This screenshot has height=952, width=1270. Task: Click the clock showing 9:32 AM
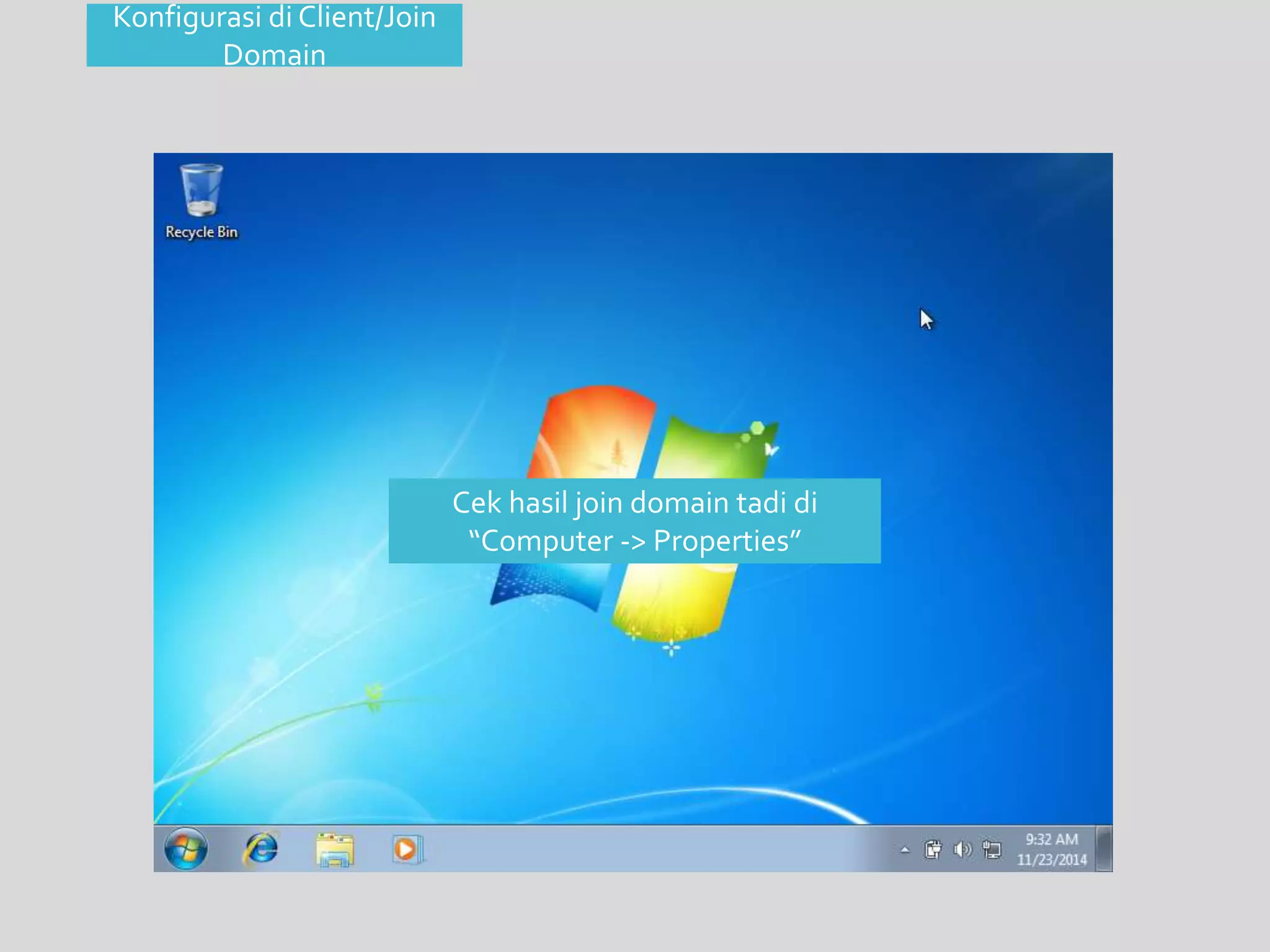coord(1052,849)
